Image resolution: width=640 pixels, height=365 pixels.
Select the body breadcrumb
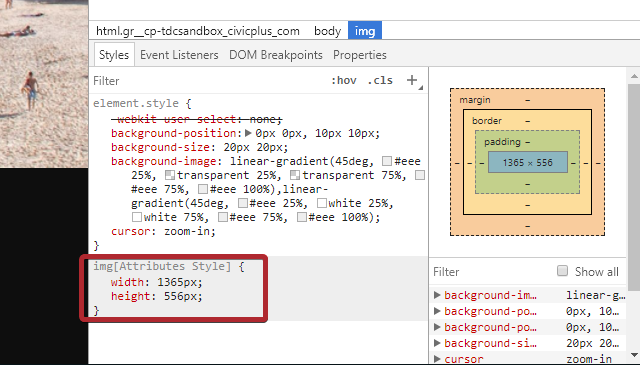coord(327,31)
